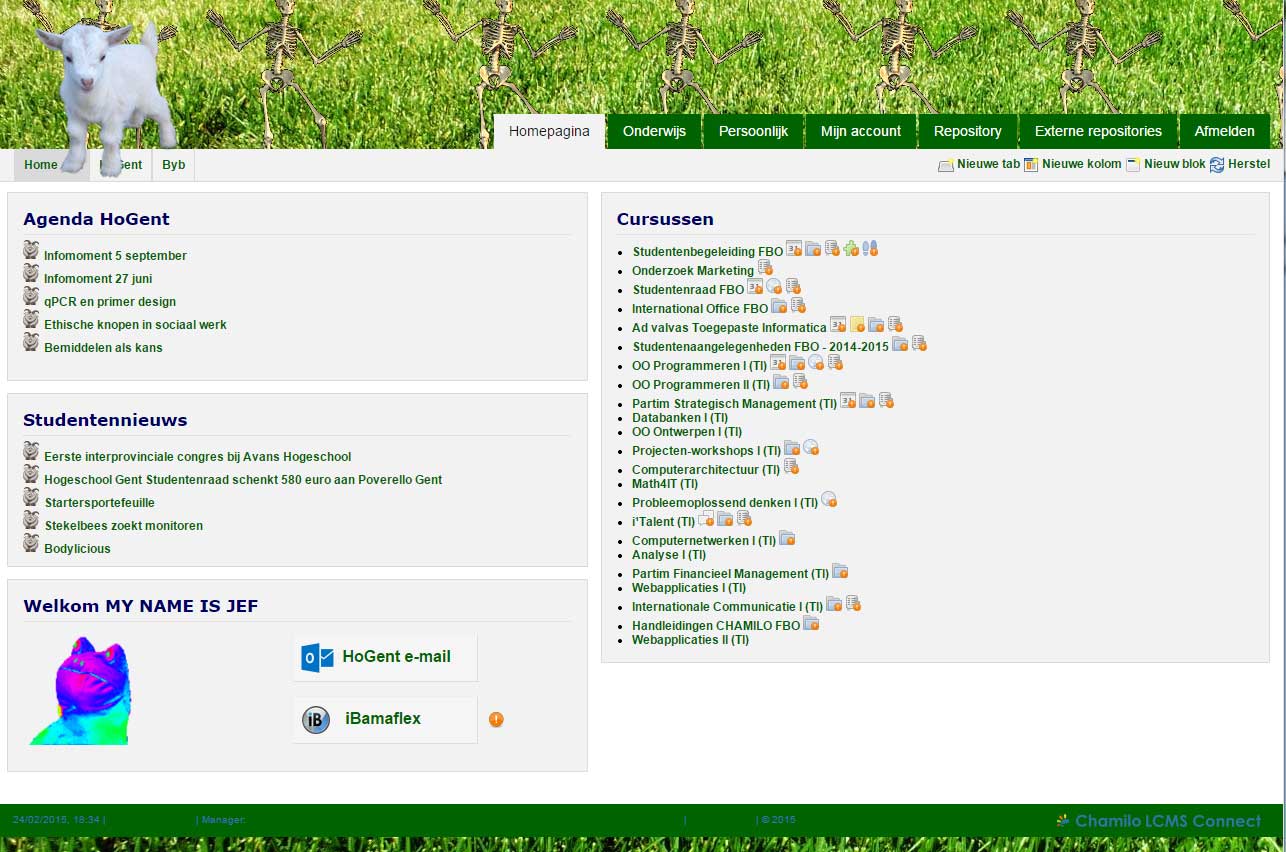Click the rainbow cat profile picture

tap(80, 691)
